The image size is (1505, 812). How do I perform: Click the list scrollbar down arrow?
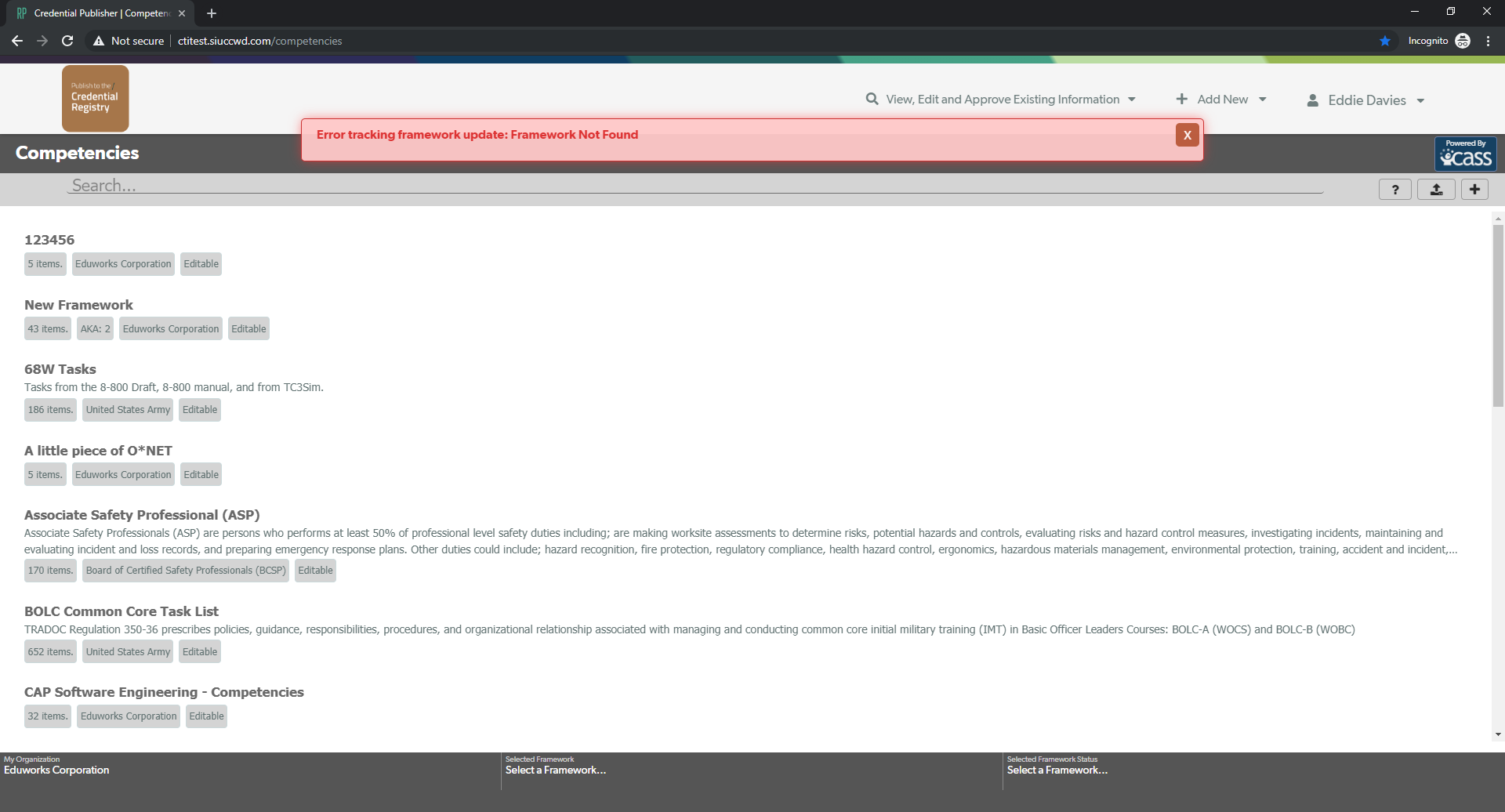(1498, 734)
